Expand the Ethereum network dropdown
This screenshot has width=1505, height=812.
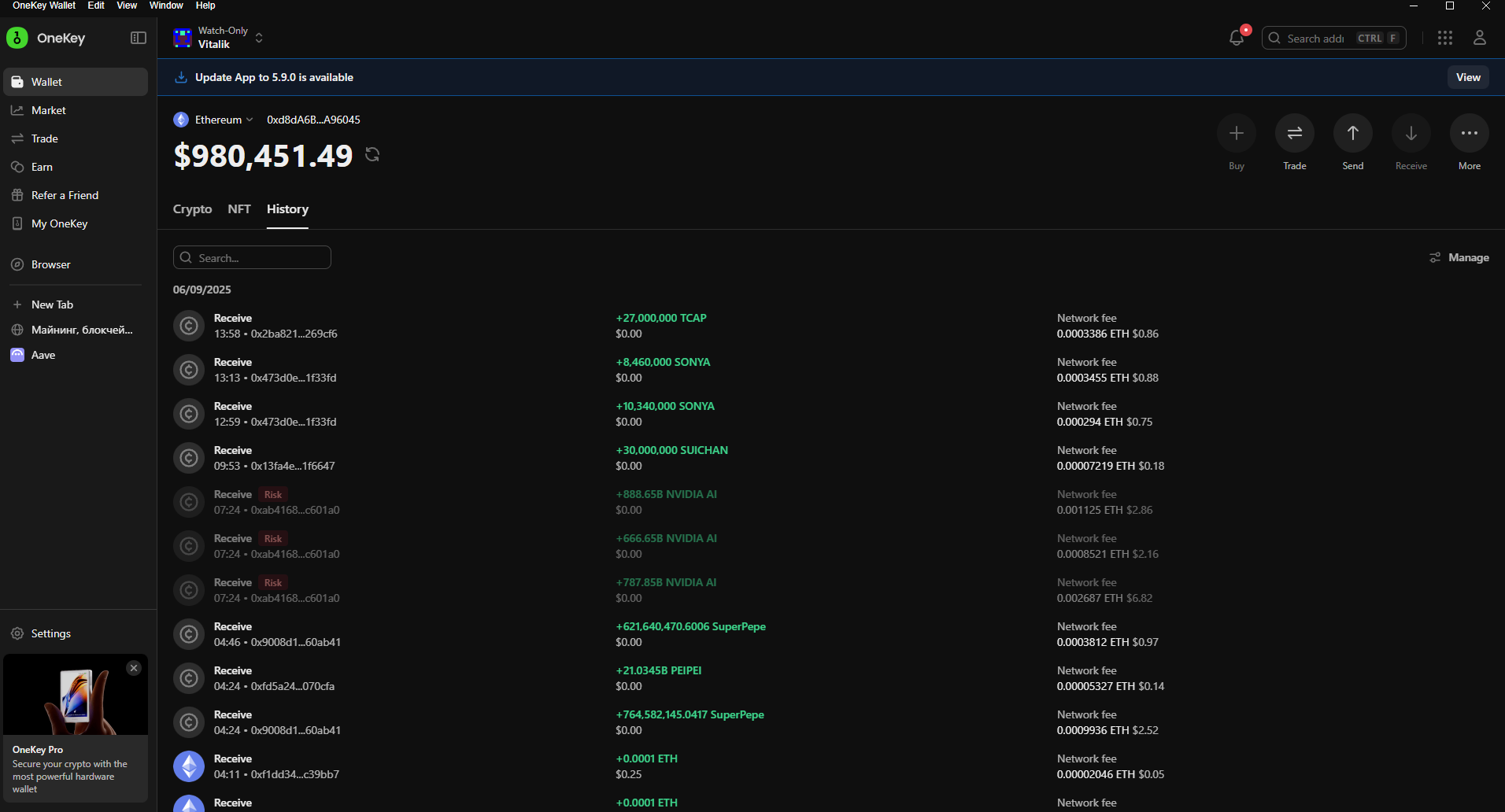click(x=213, y=120)
